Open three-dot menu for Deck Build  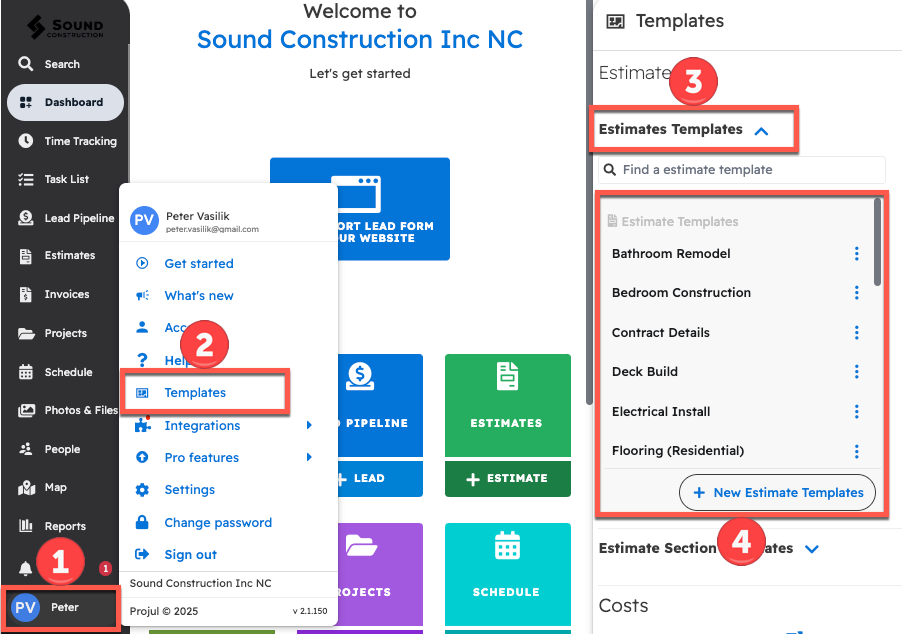(x=856, y=372)
